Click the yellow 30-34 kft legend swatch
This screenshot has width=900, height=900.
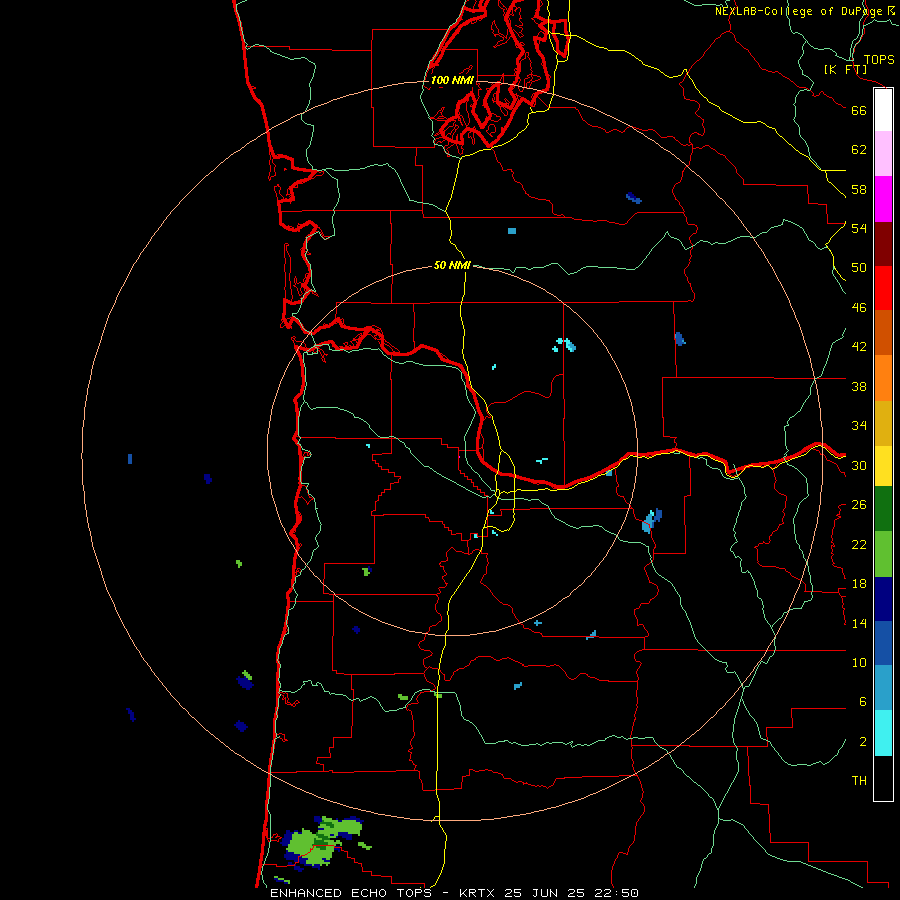[x=883, y=466]
